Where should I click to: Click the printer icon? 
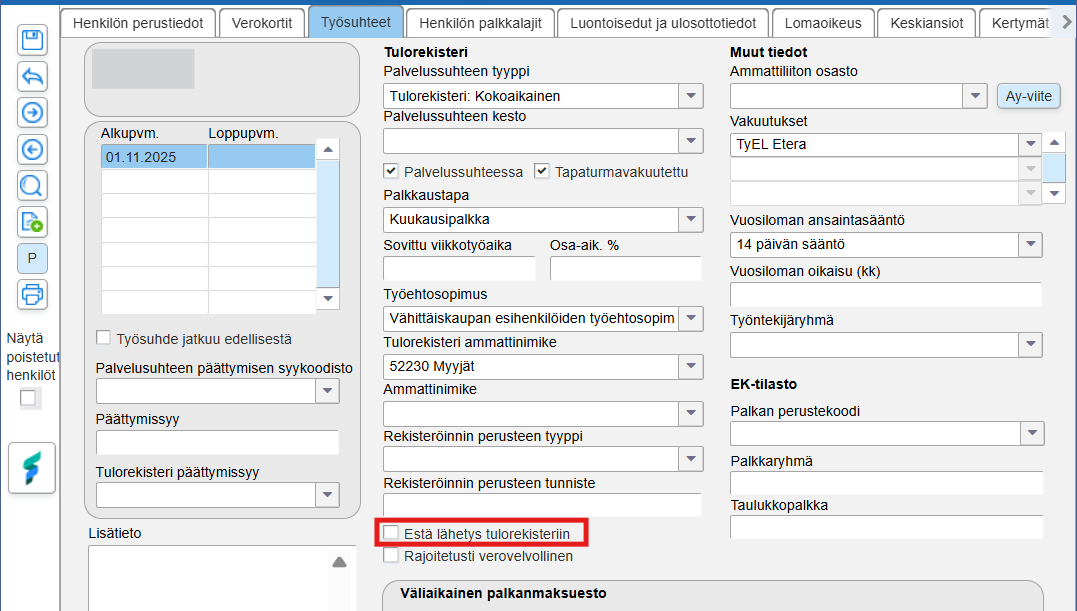[x=32, y=295]
